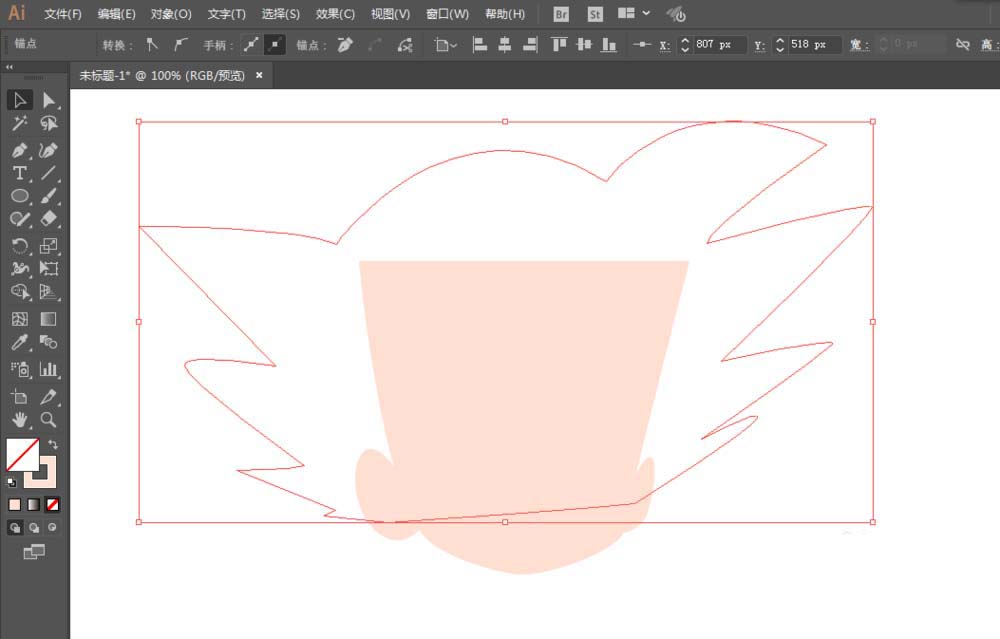Select the Symbol Sprayer tool
The width and height of the screenshot is (1000, 639).
tap(20, 369)
